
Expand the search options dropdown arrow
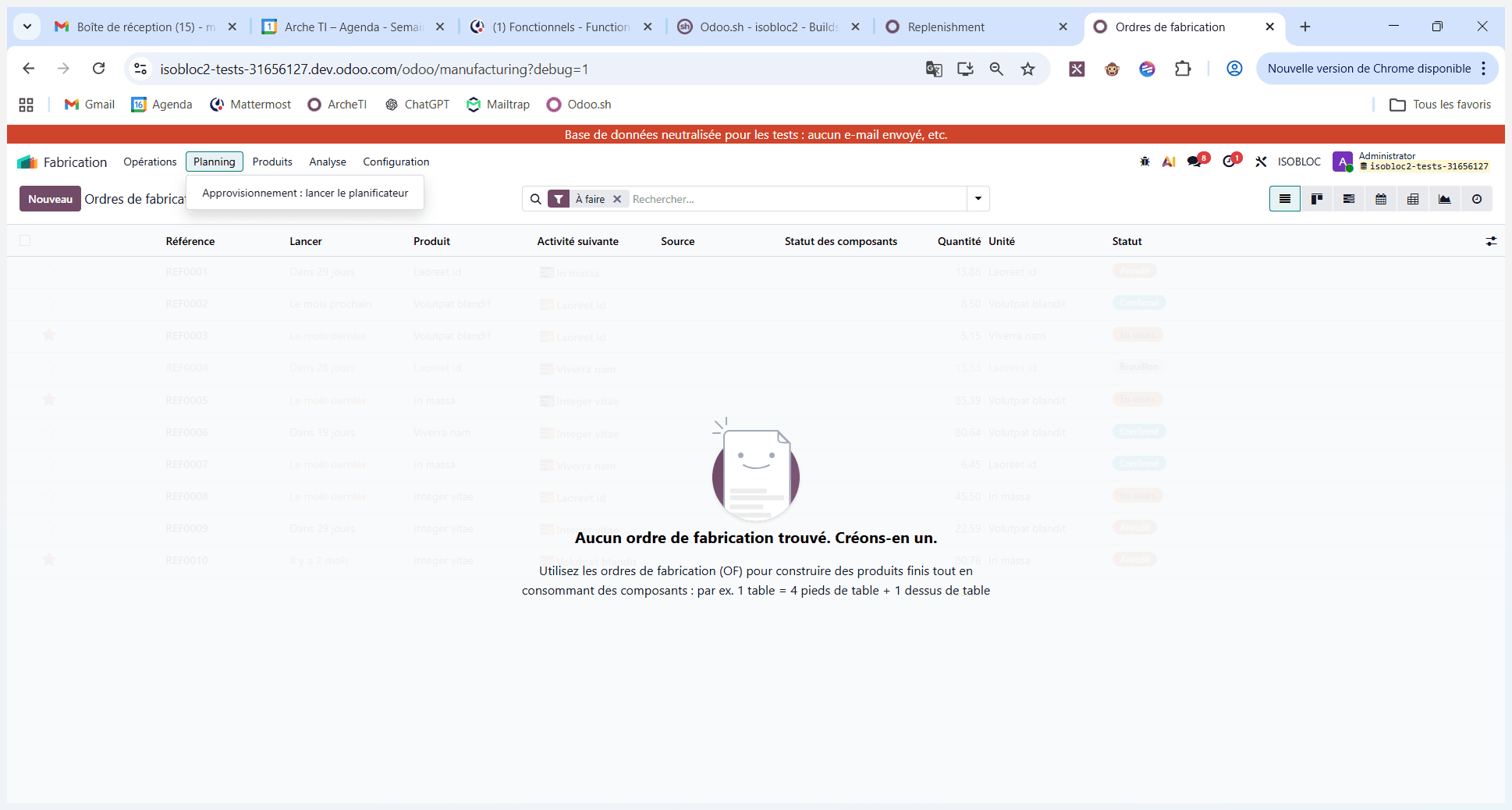click(978, 199)
